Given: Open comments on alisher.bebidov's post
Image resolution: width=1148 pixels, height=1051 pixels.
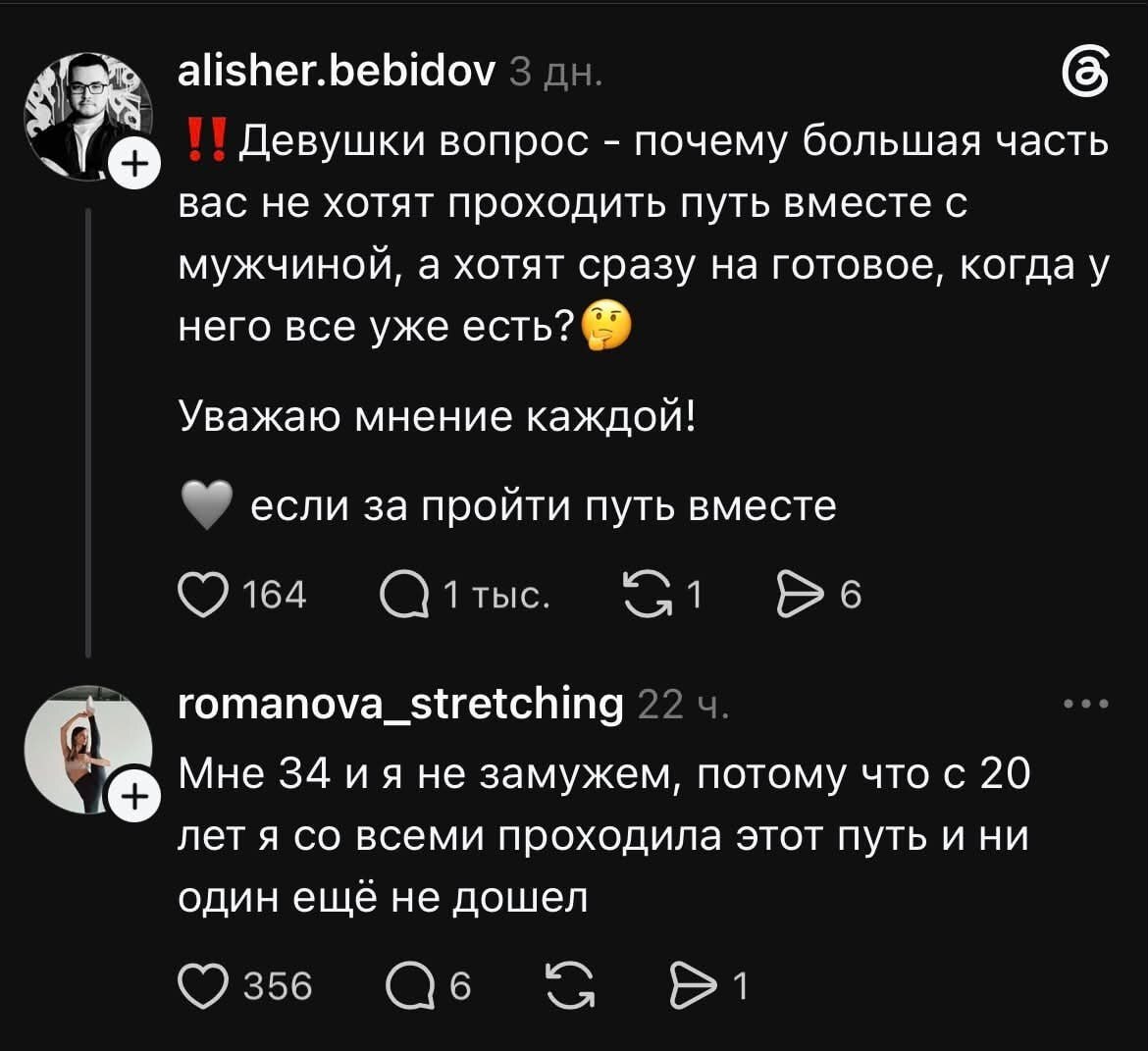Looking at the screenshot, I should pos(403,596).
